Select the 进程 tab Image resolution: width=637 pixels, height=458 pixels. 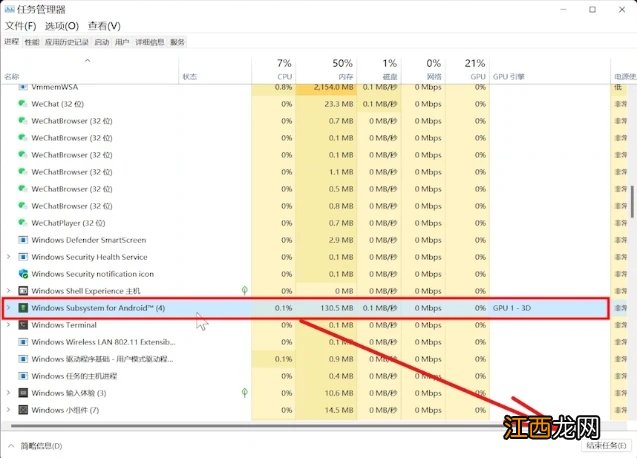pos(11,41)
